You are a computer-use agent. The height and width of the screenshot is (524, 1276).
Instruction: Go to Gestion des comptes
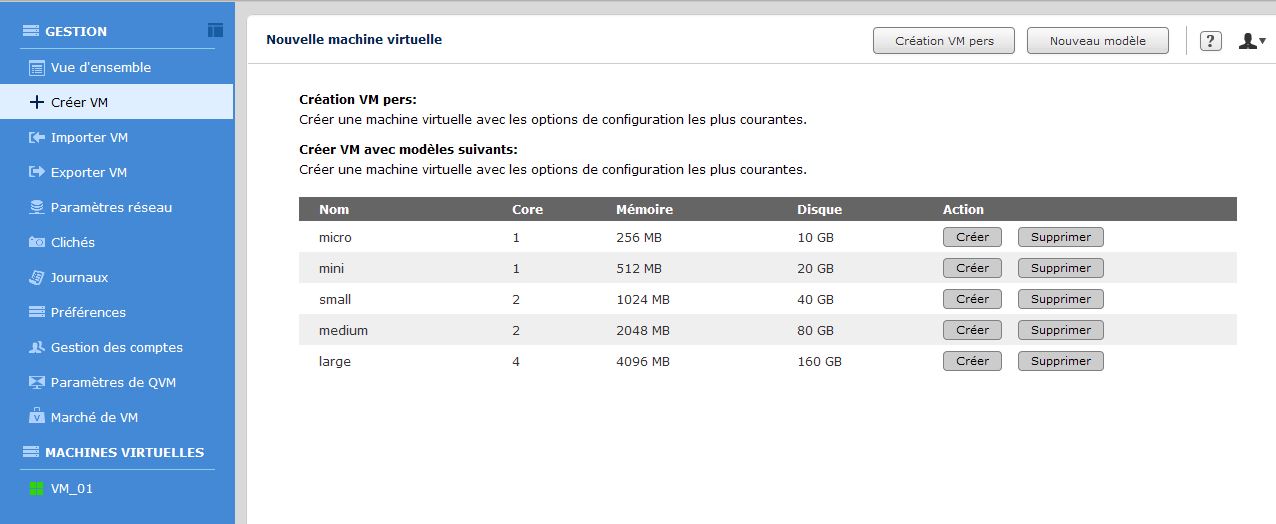[x=116, y=348]
